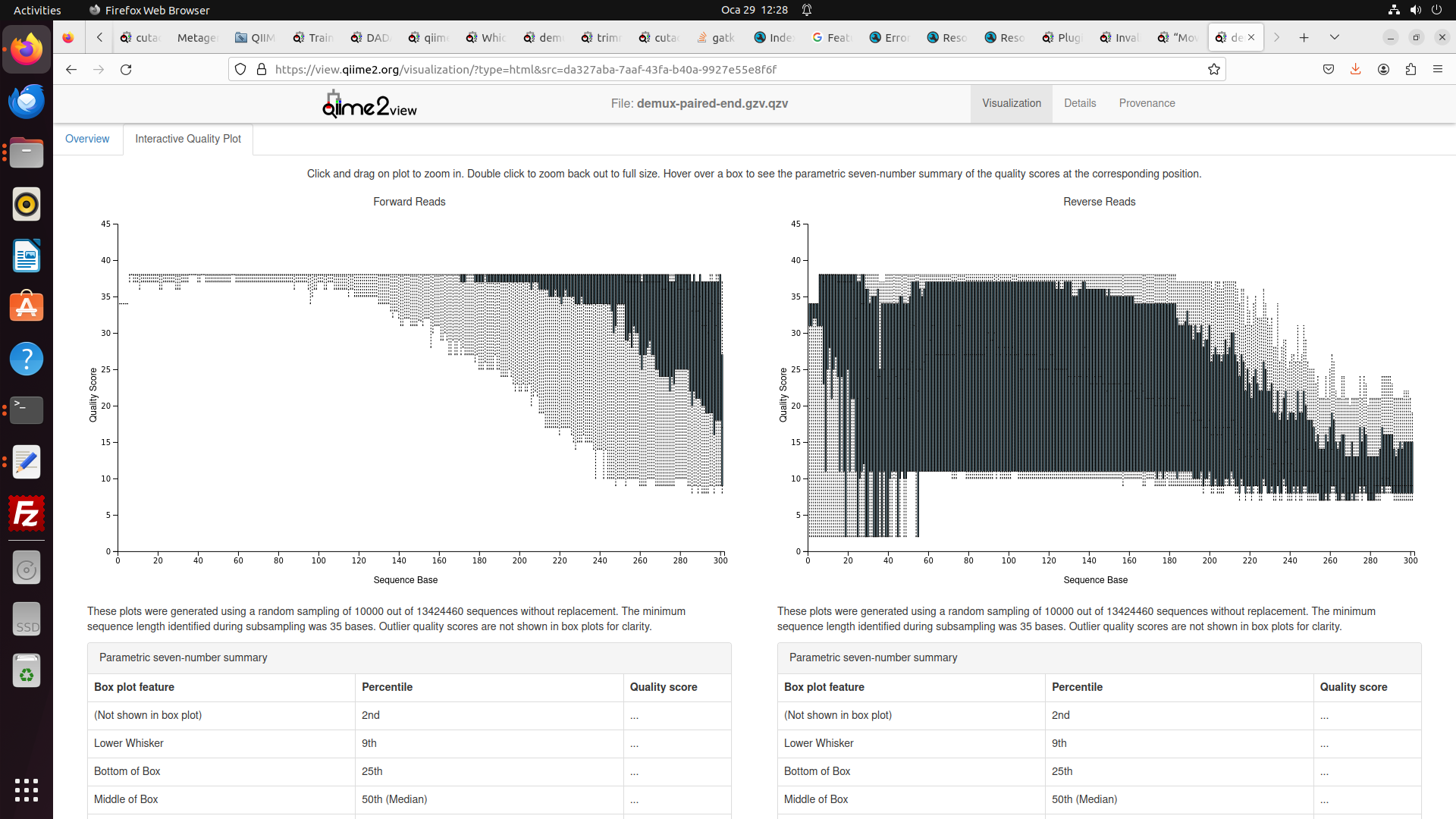Open the extensions puzzle icon
The image size is (1456, 819).
click(x=1410, y=69)
